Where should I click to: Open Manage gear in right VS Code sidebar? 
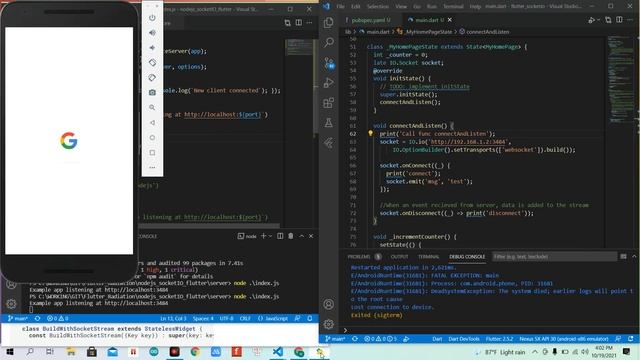(329, 324)
